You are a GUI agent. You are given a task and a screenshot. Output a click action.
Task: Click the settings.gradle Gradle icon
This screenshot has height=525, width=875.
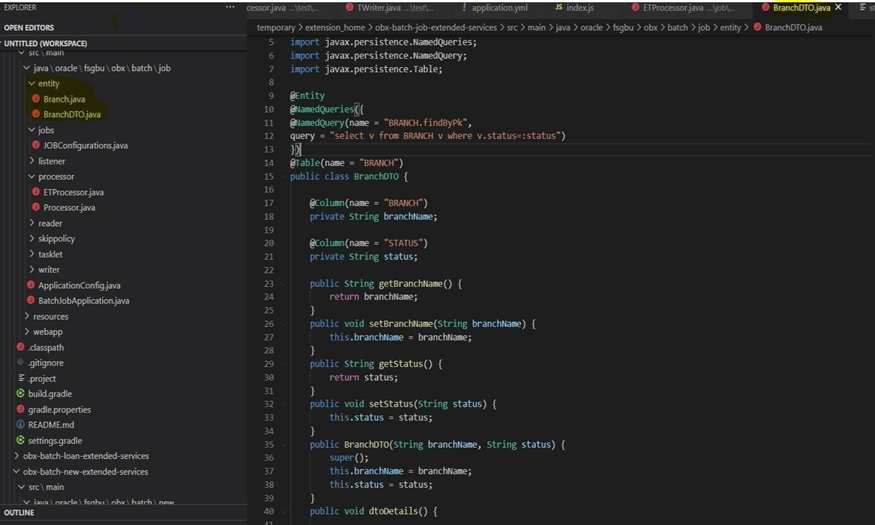(x=21, y=440)
